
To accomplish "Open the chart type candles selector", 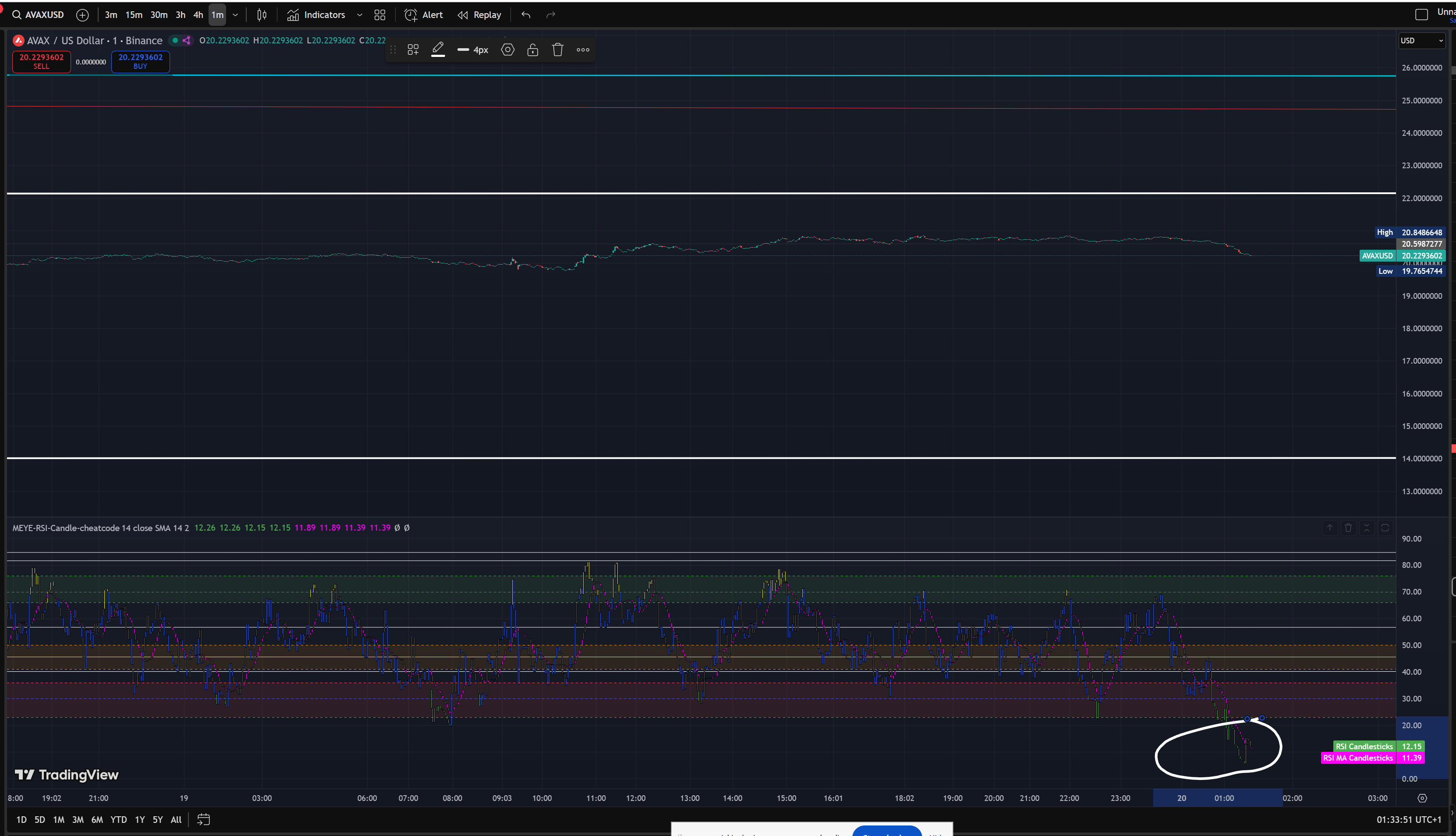I will tap(262, 15).
